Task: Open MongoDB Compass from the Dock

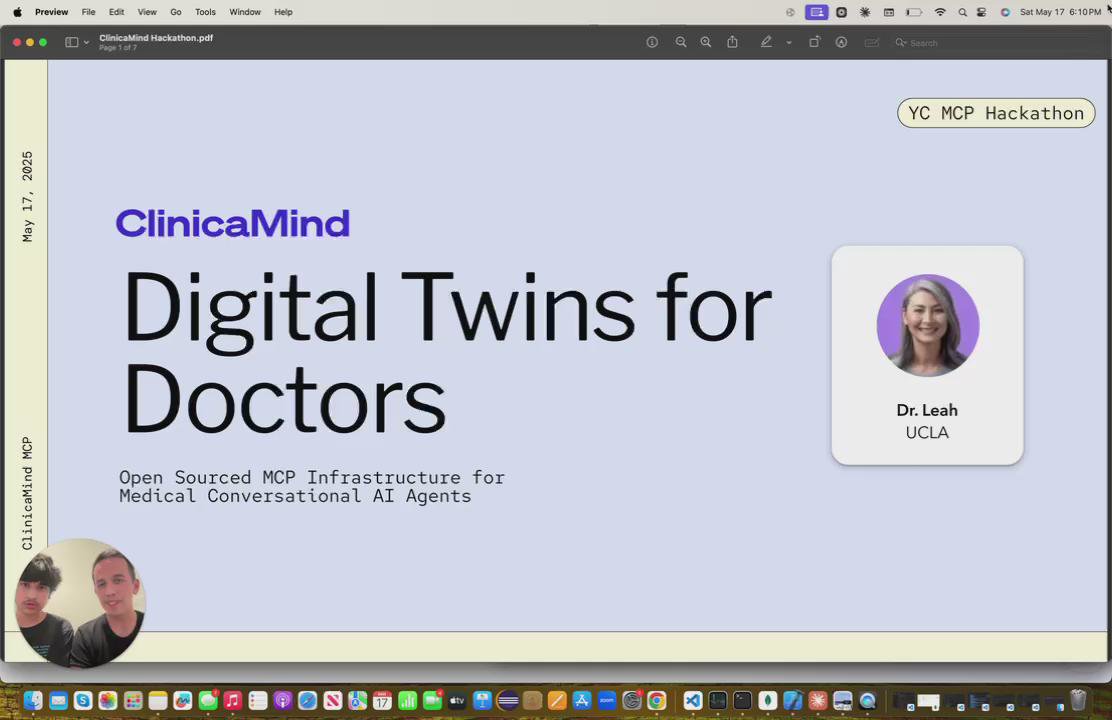Action: click(767, 701)
